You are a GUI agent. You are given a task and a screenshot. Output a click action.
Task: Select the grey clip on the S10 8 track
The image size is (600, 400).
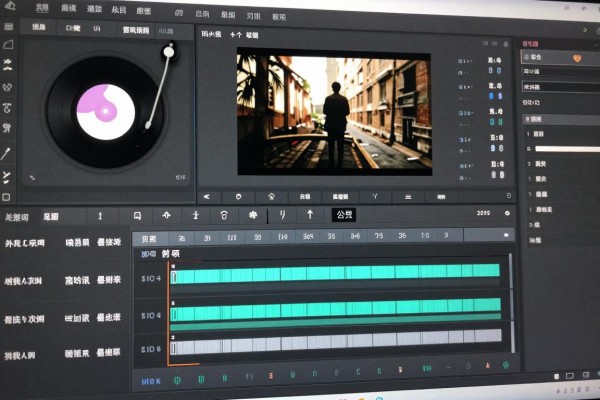pos(336,342)
